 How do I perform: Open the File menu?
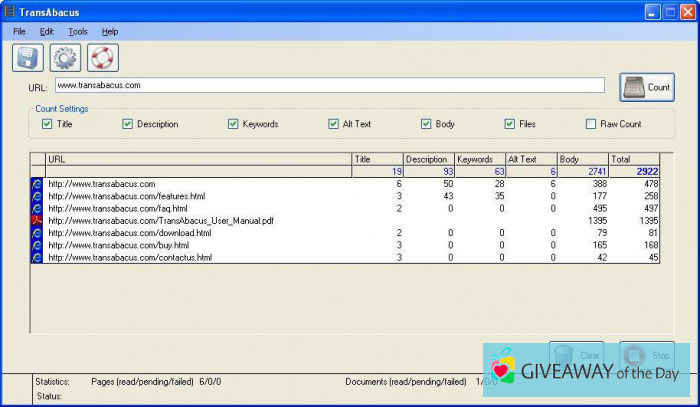[x=20, y=32]
